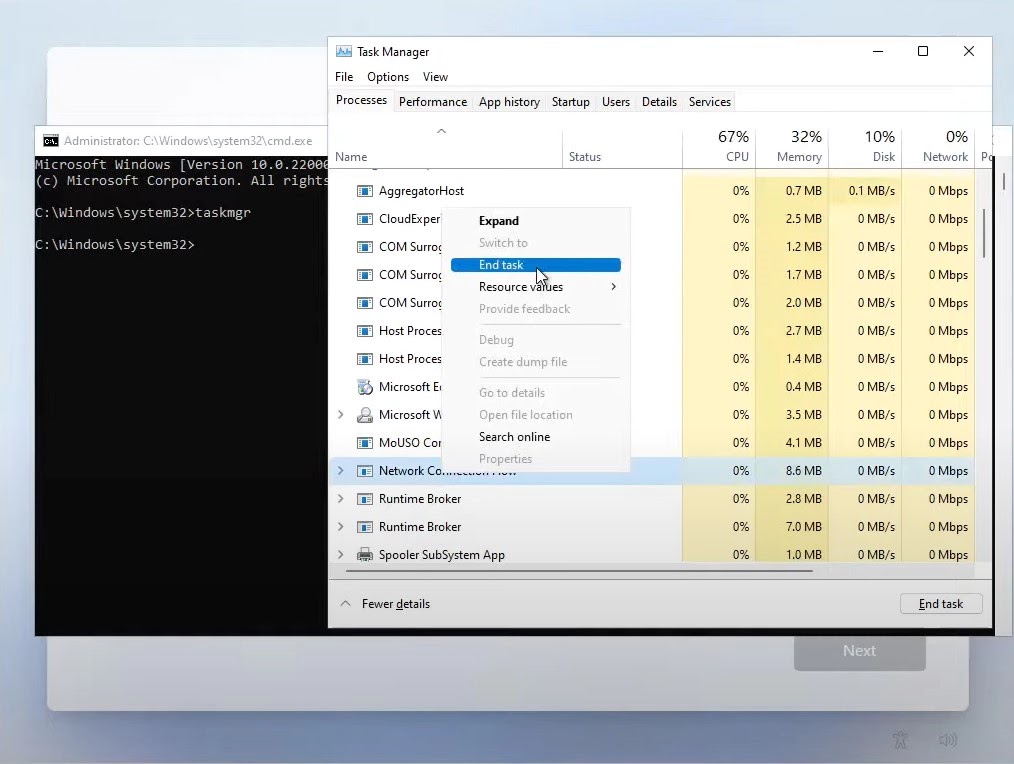Viewport: 1014px width, 764px height.
Task: Click Host Process icon in the 2.7 MB row
Action: pyautogui.click(x=365, y=331)
